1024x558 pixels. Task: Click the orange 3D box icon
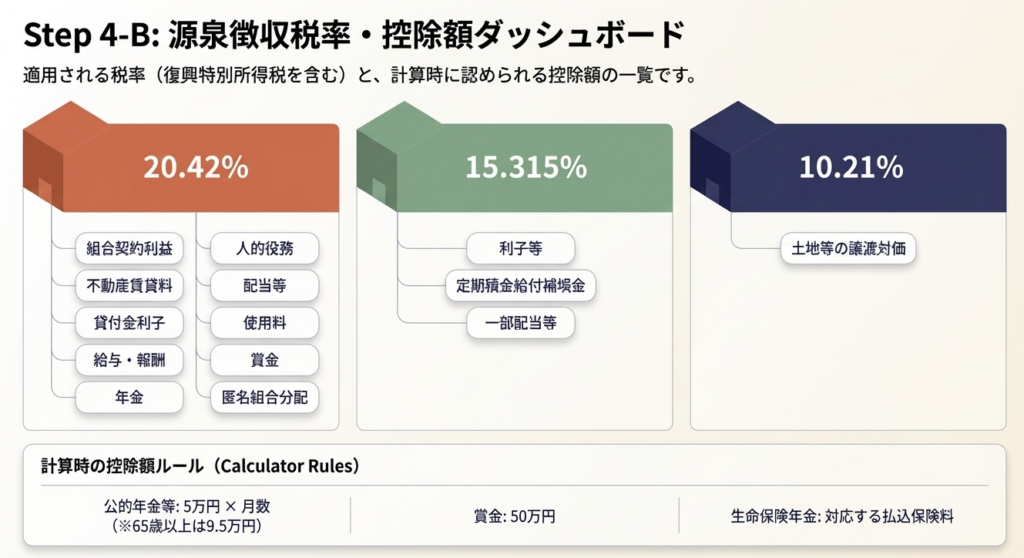point(47,160)
